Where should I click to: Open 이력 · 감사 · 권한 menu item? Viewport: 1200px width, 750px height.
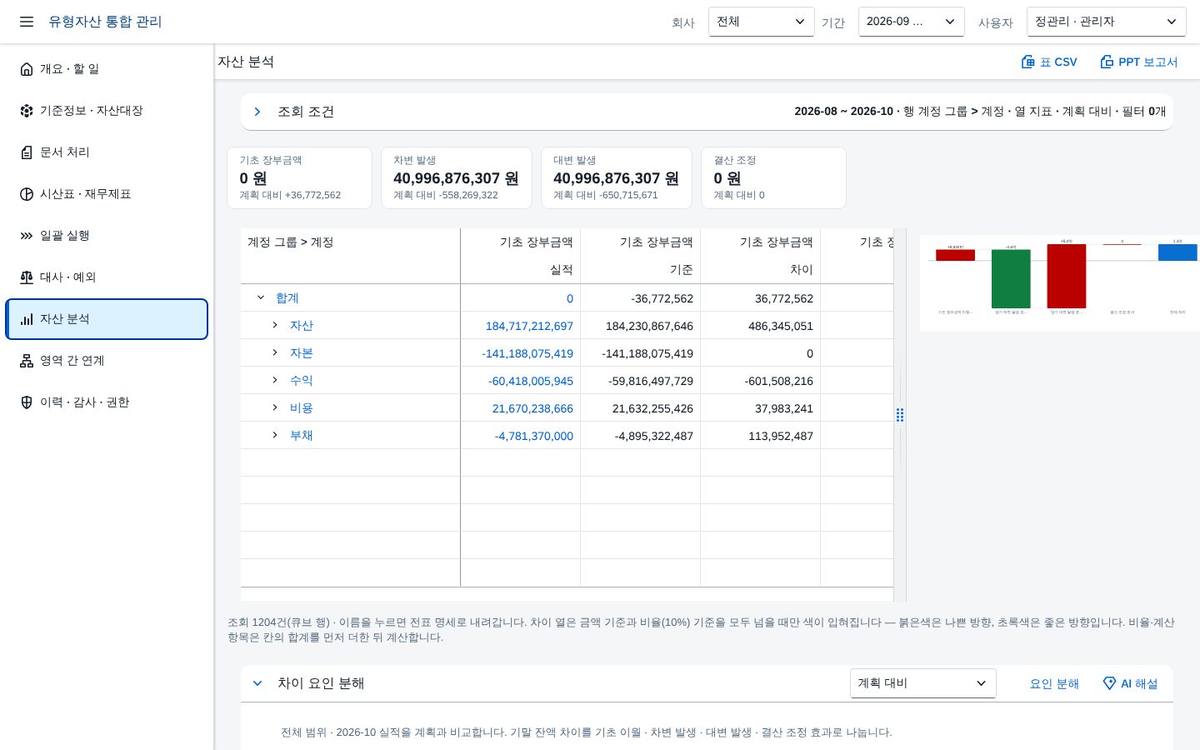click(107, 402)
